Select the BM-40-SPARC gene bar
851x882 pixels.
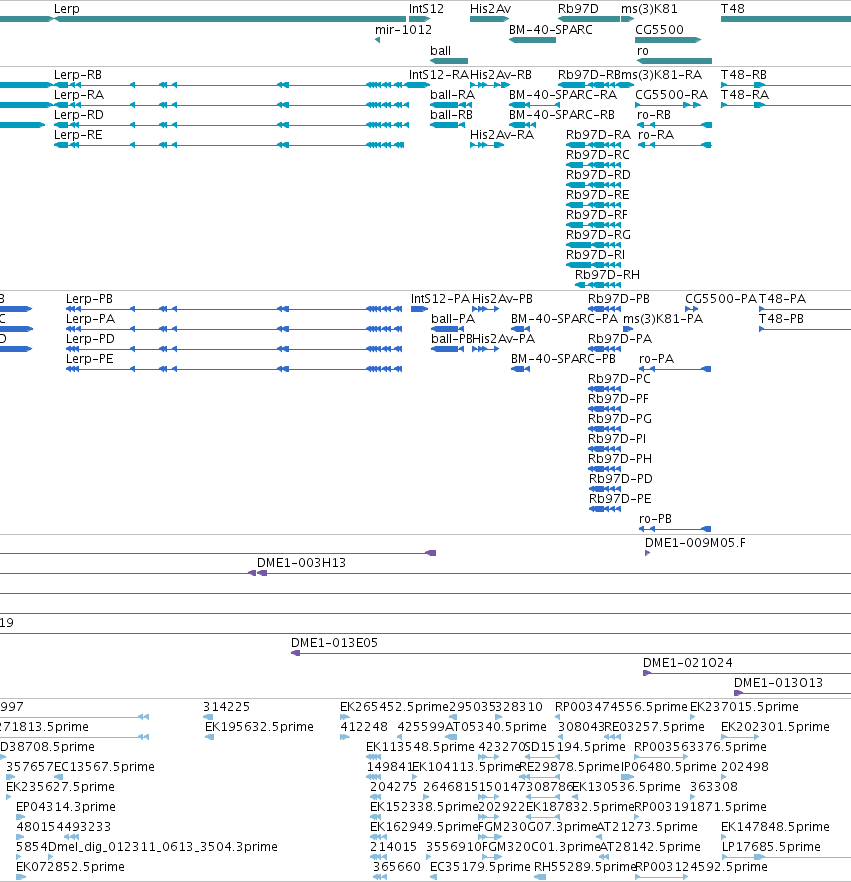pos(532,40)
